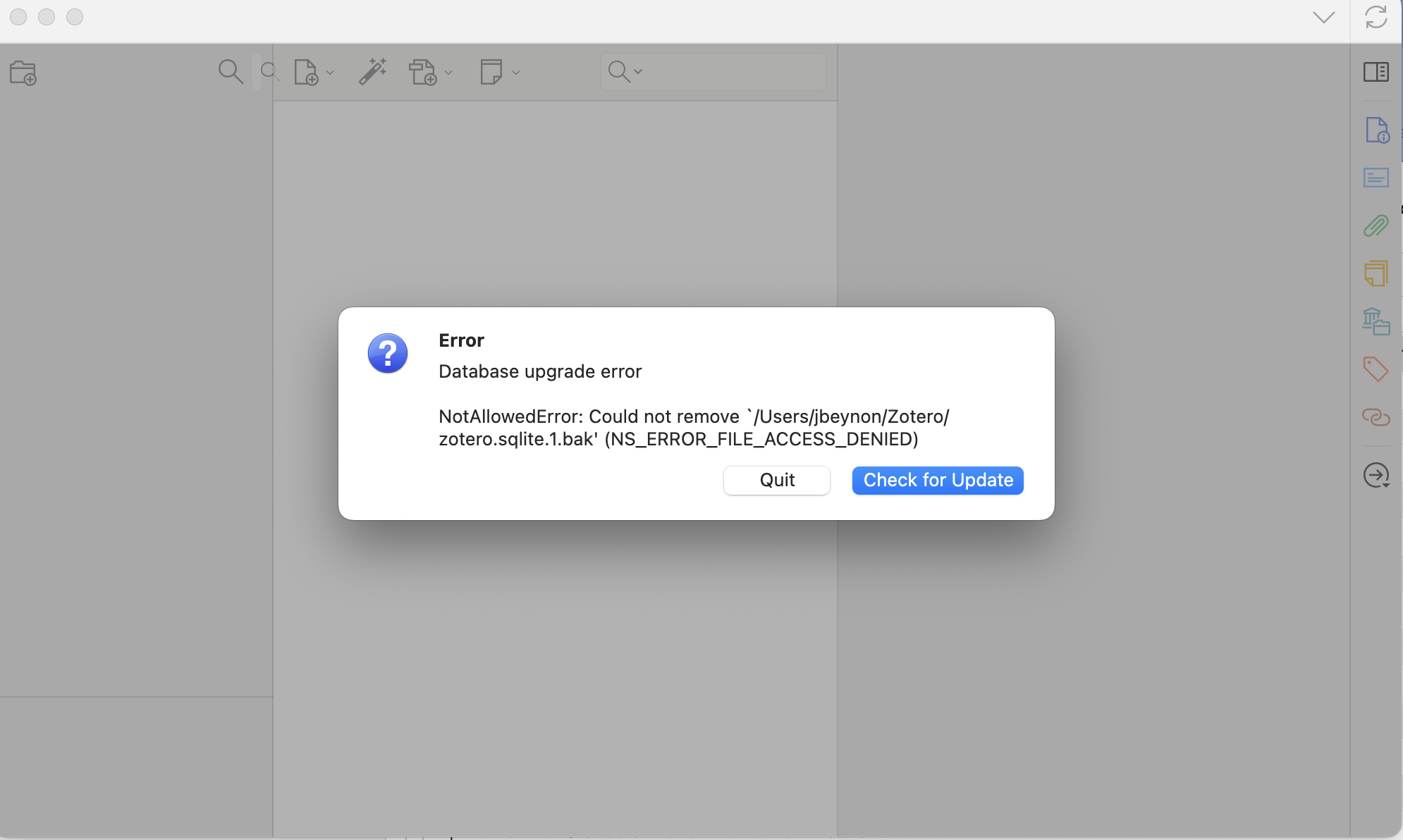
Task: Open the Info pane section icon
Action: click(x=1376, y=130)
